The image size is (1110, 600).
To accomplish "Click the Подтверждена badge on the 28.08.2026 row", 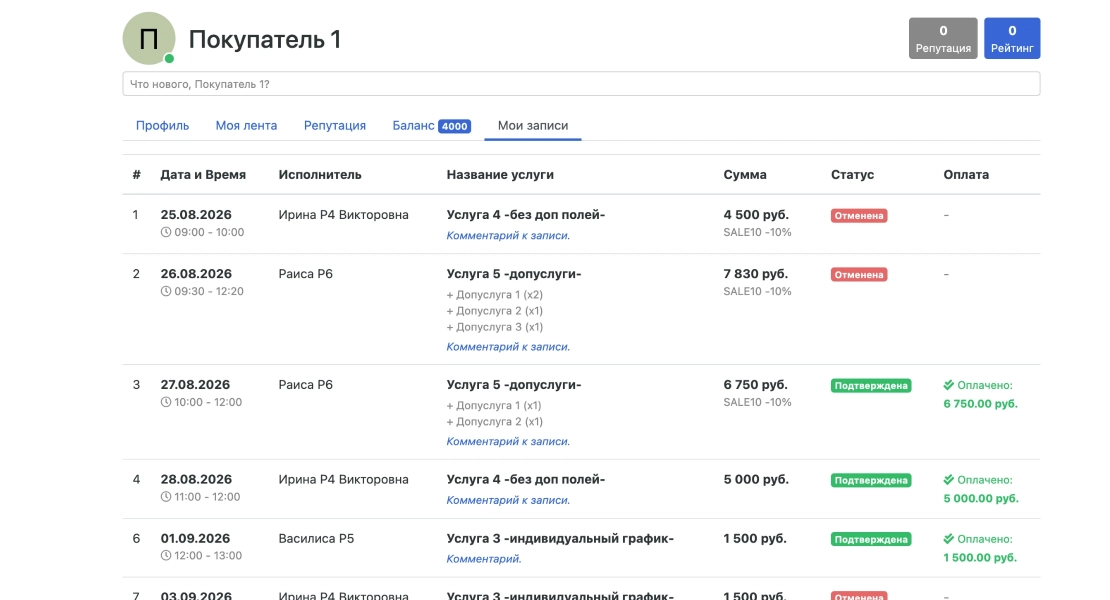I will (x=871, y=480).
